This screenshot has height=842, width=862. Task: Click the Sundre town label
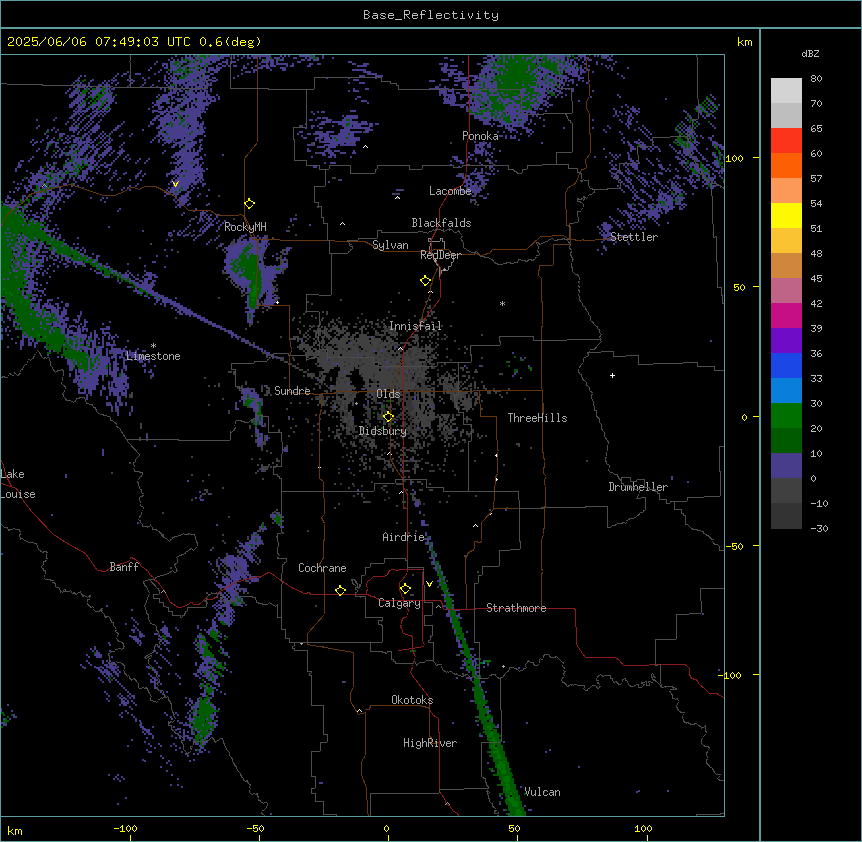pyautogui.click(x=292, y=391)
